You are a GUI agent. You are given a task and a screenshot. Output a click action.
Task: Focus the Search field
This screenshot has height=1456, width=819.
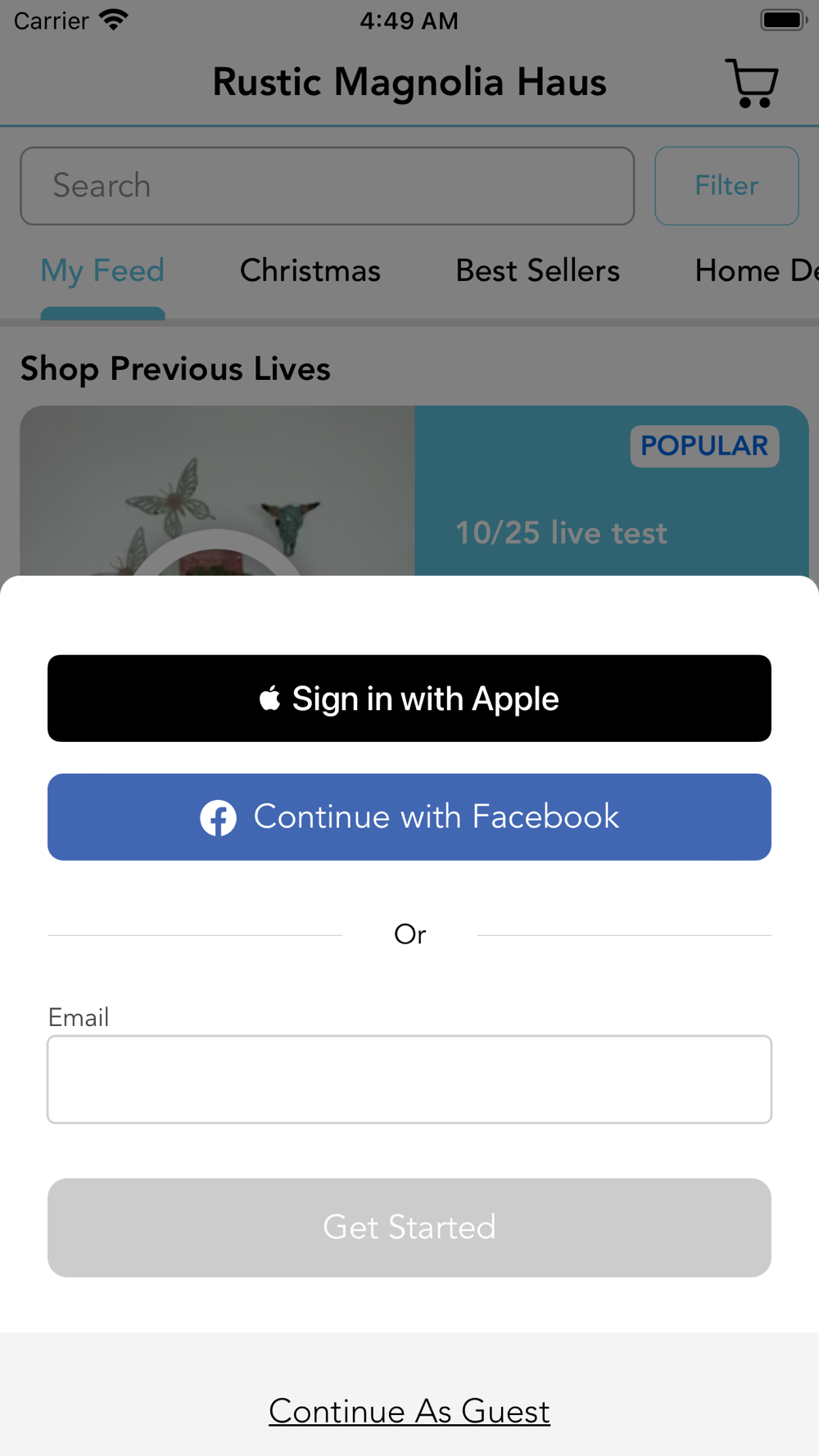click(x=328, y=186)
